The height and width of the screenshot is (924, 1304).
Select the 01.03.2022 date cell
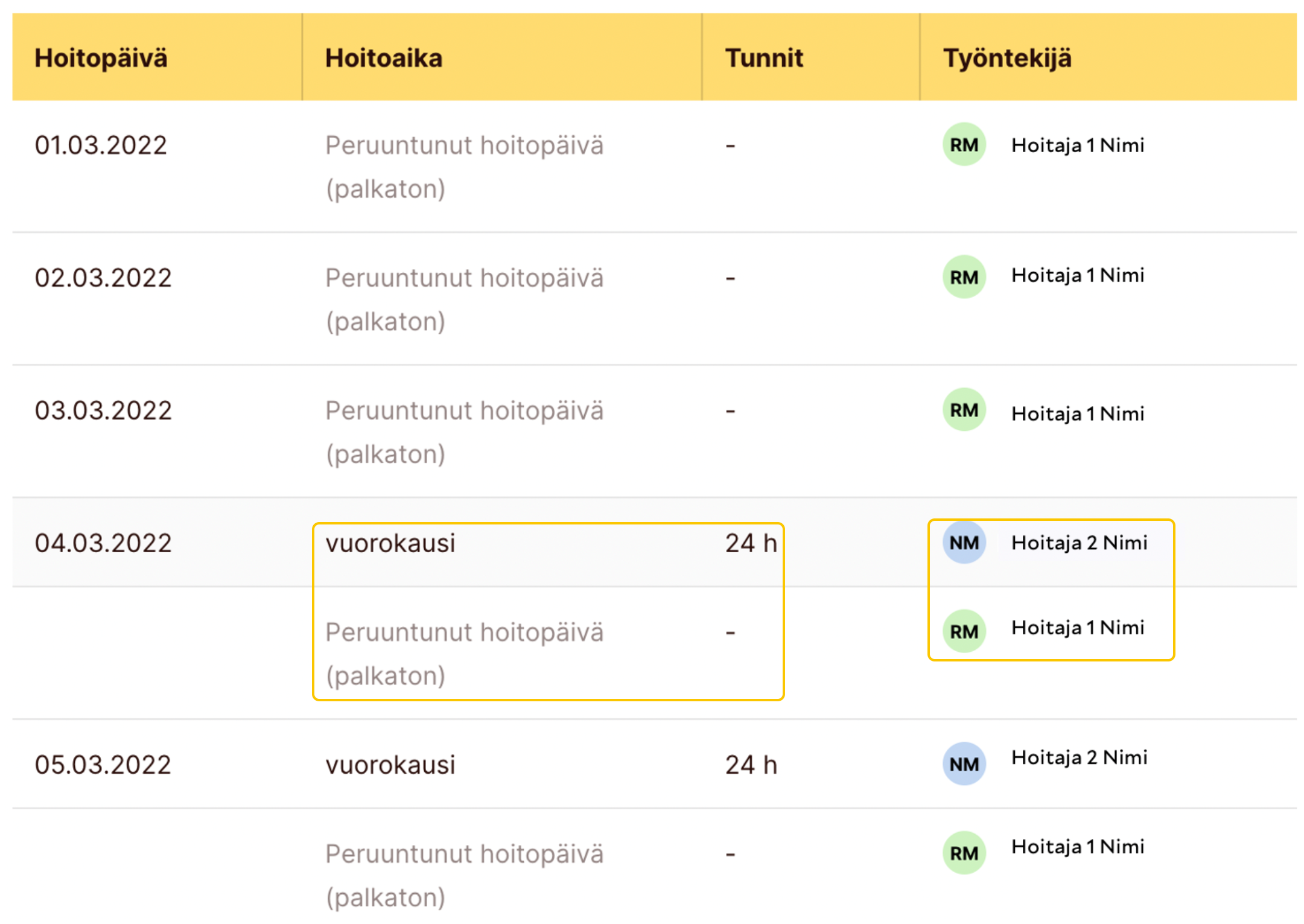click(x=101, y=145)
